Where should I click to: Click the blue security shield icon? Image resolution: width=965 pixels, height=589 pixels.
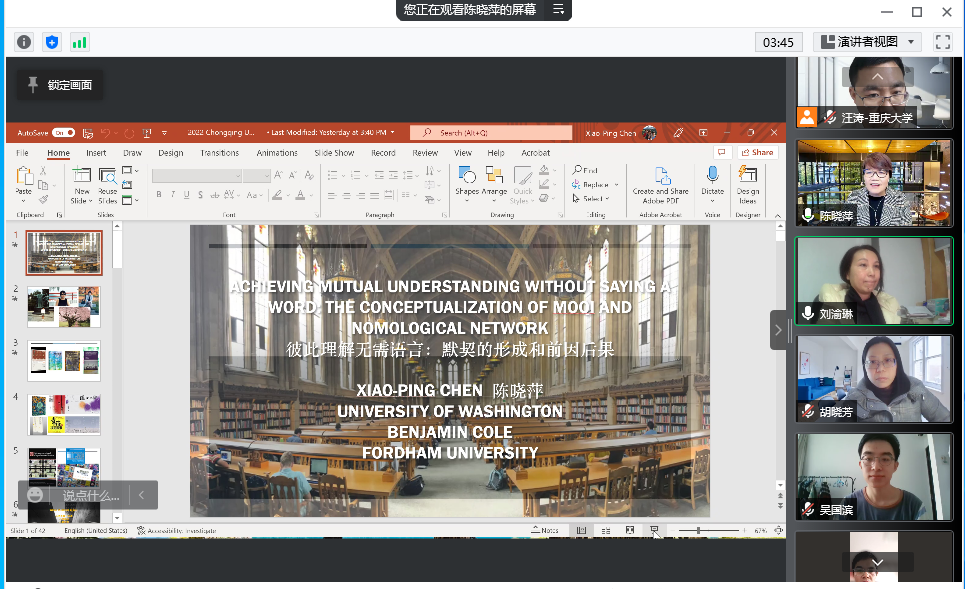pyautogui.click(x=52, y=42)
